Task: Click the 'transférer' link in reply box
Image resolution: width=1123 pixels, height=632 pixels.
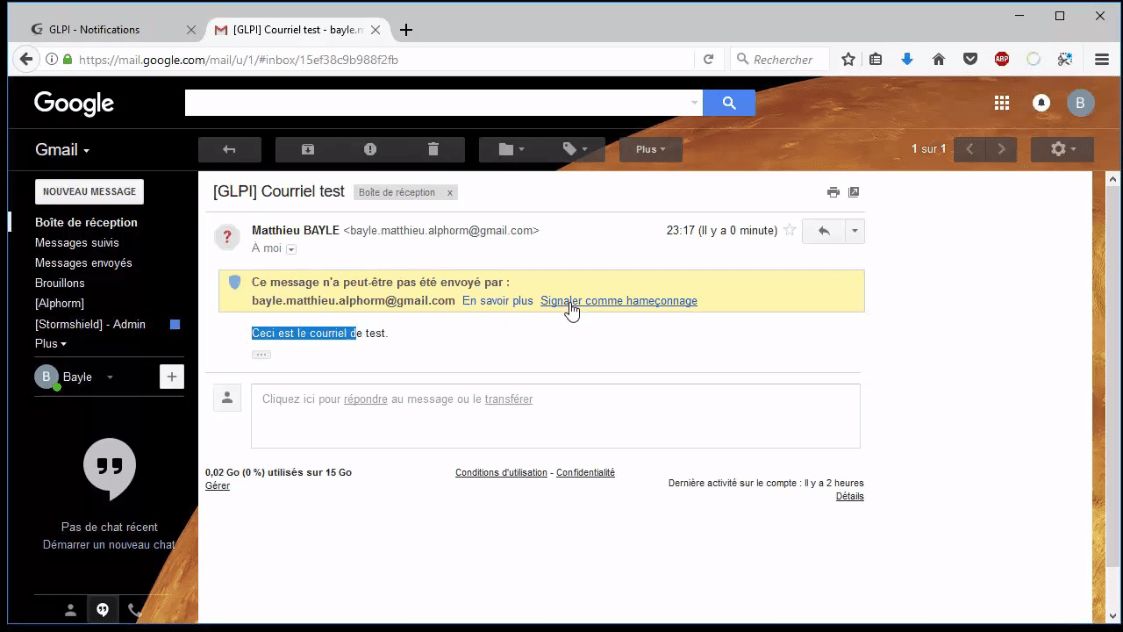Action: tap(509, 399)
